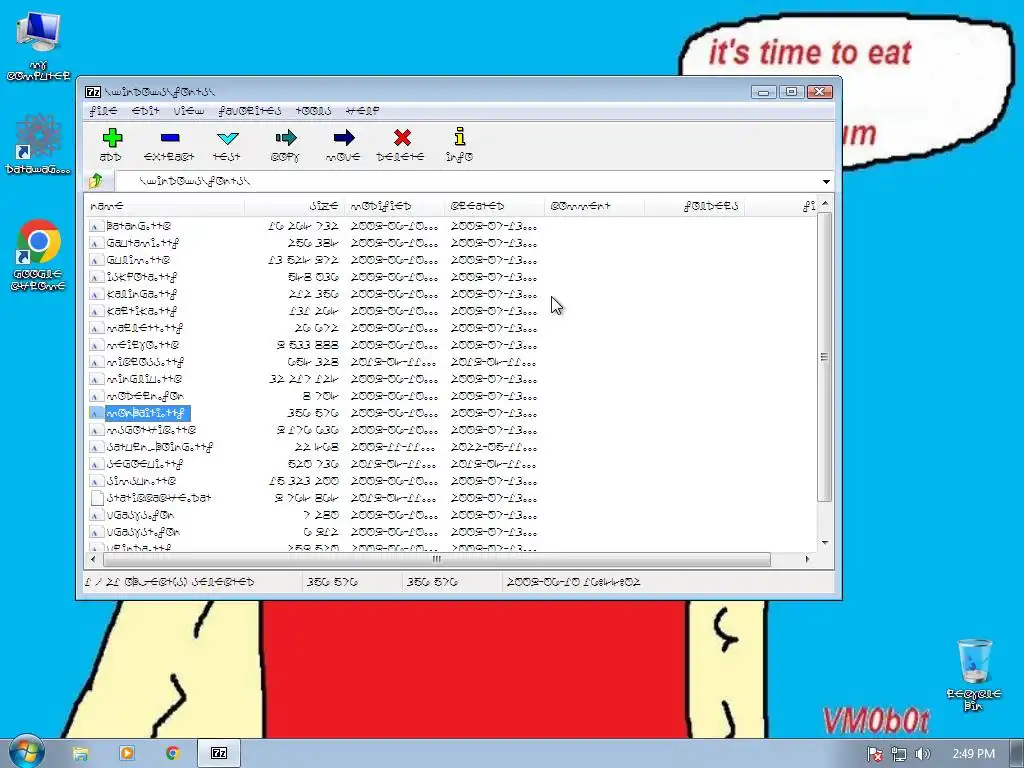Select the saturn_boing.ttf file name

pos(159,447)
